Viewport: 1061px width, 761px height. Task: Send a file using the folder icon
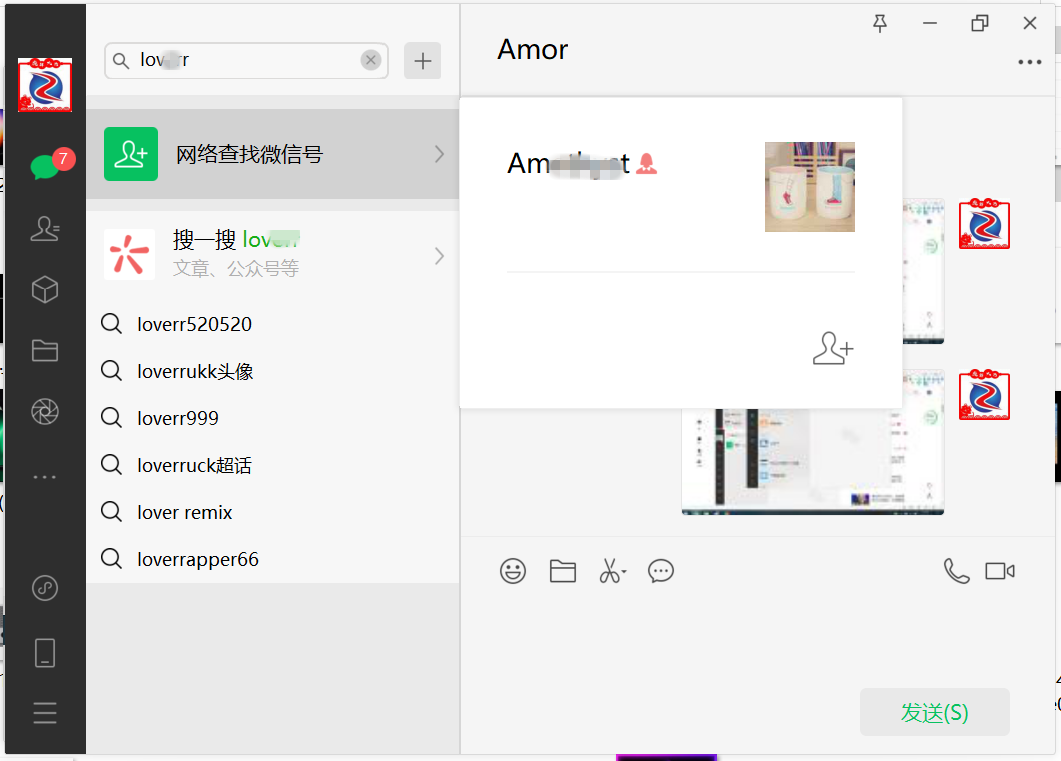coord(562,571)
